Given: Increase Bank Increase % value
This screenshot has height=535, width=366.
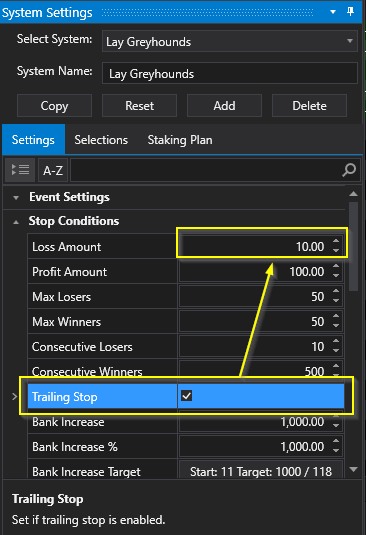Looking at the screenshot, I should coord(336,441).
